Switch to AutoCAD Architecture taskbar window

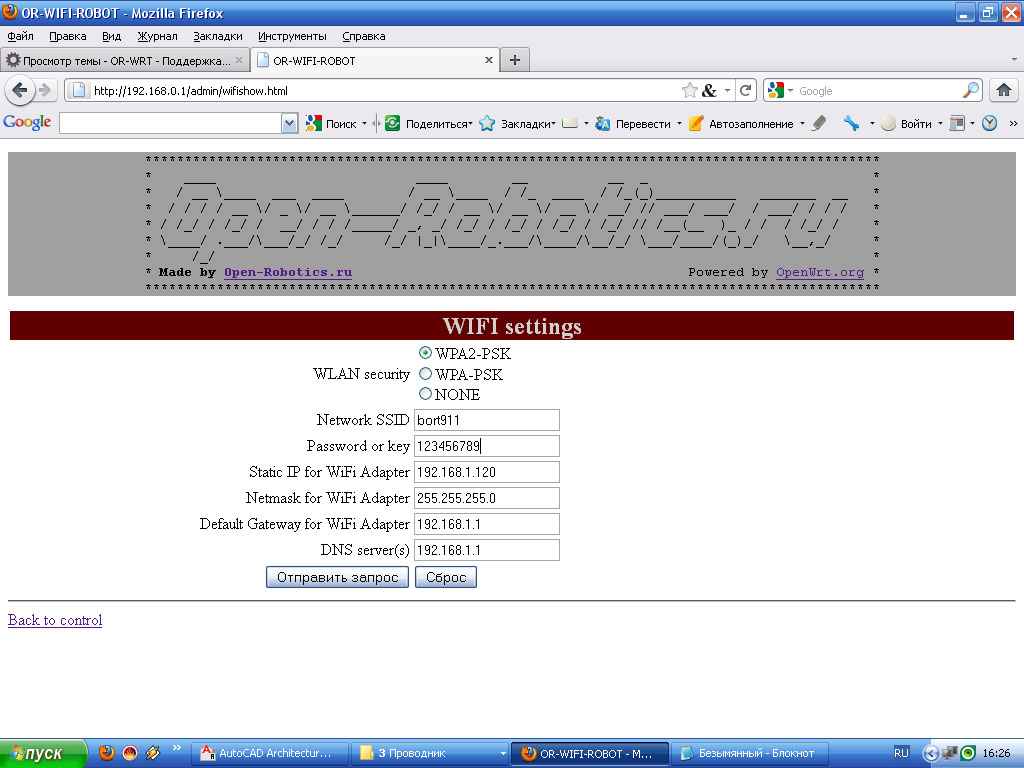(269, 753)
